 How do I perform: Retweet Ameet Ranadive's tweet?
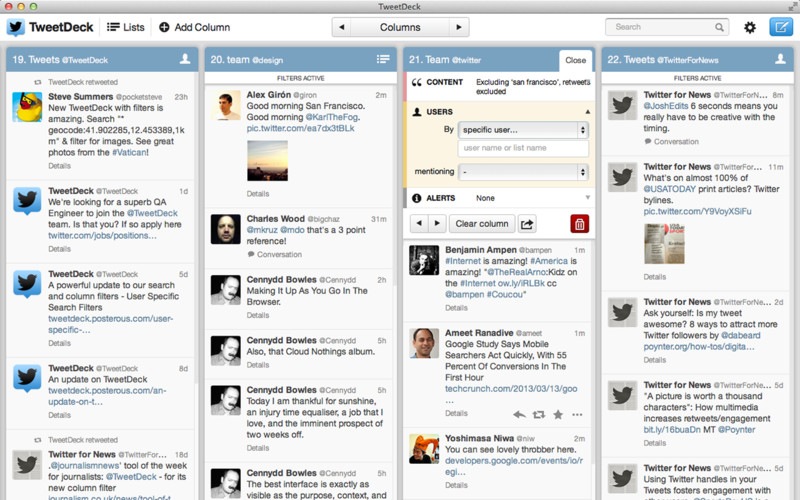point(539,415)
